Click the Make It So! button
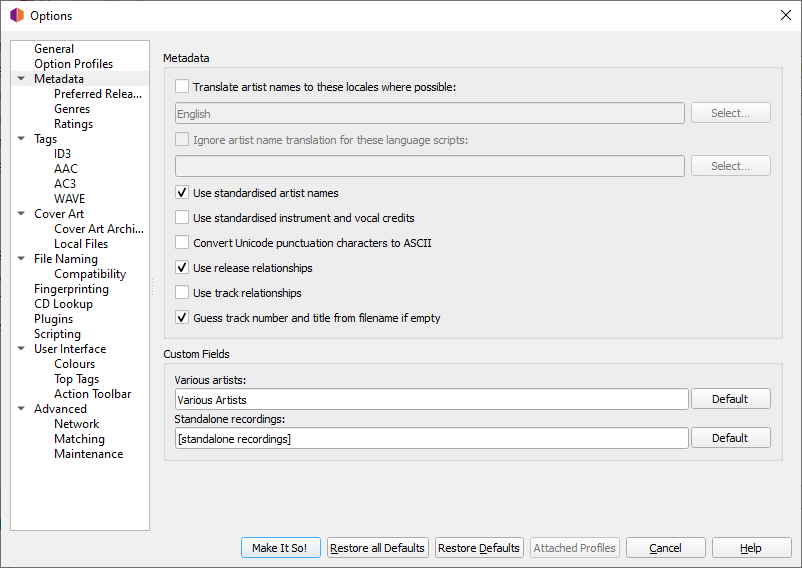 pyautogui.click(x=280, y=548)
